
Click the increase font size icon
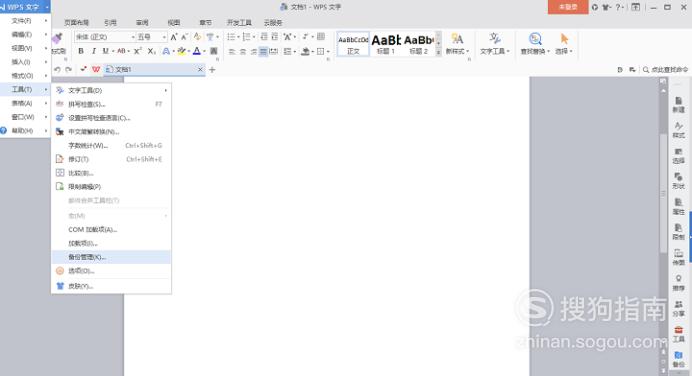click(174, 37)
